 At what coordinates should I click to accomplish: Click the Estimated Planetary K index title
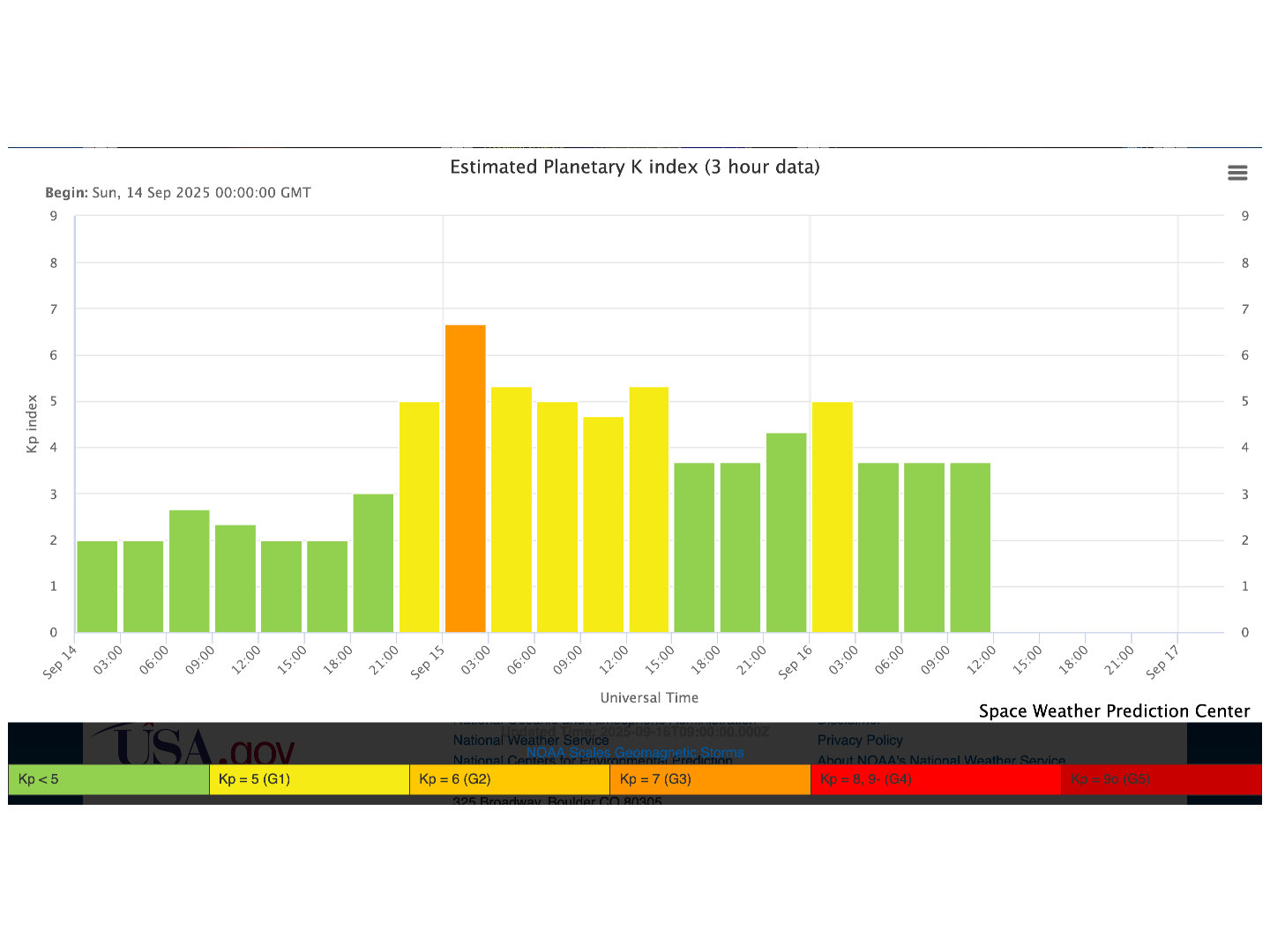click(635, 167)
